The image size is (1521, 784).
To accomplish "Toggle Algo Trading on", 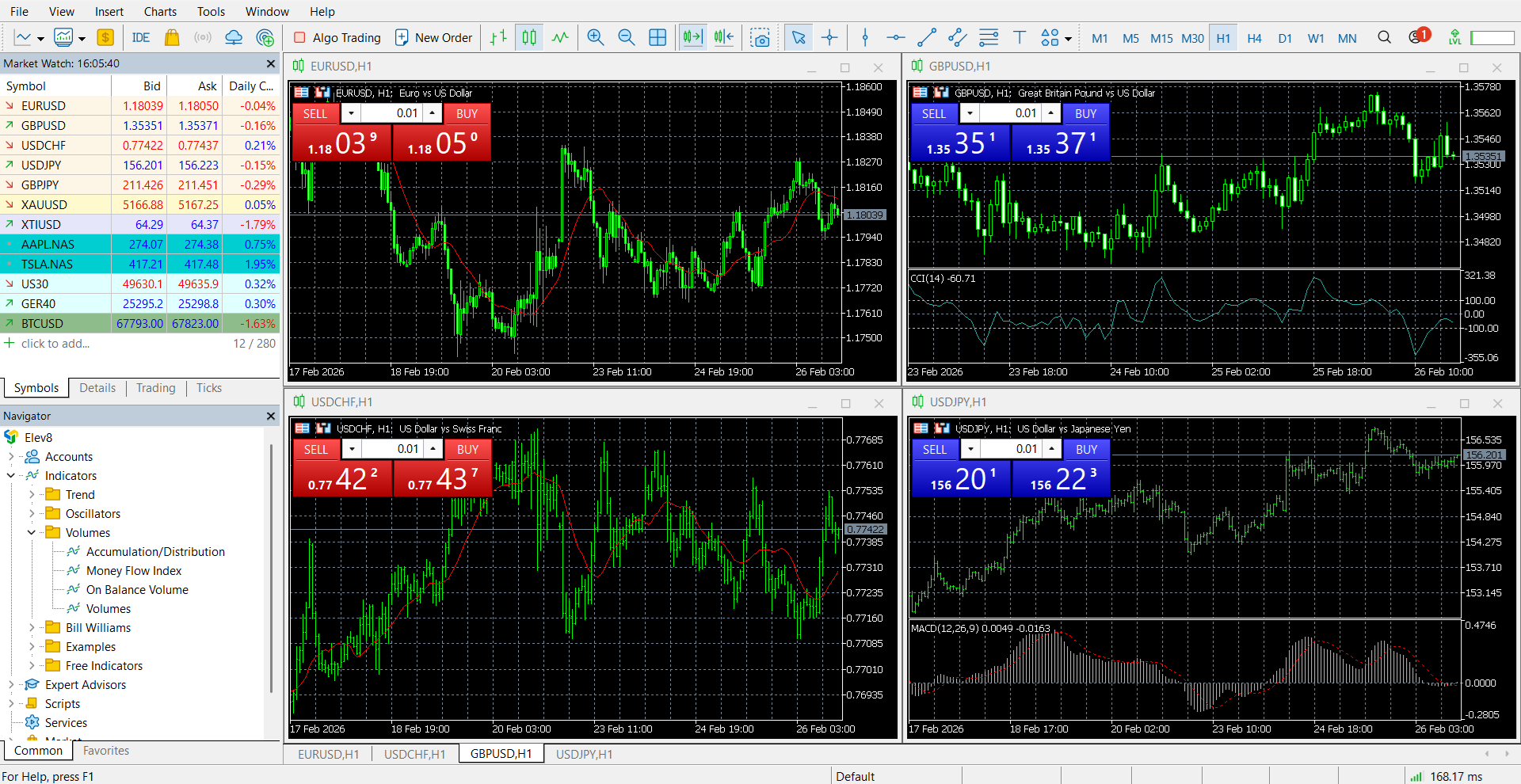I will pos(337,37).
